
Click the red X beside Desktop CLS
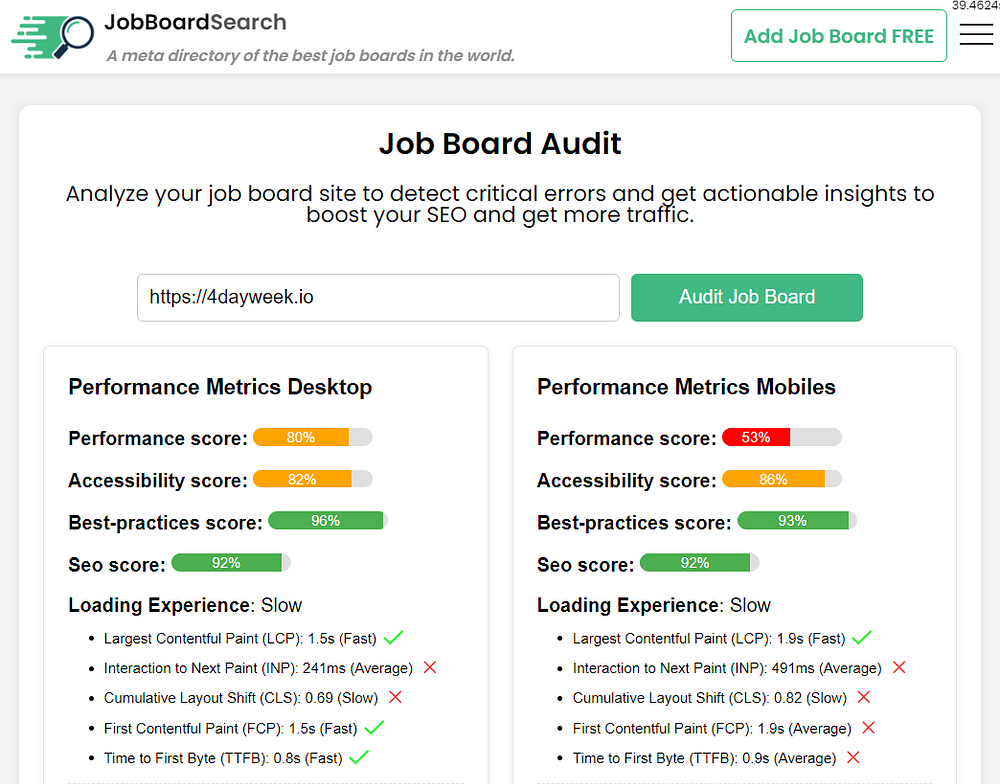395,698
